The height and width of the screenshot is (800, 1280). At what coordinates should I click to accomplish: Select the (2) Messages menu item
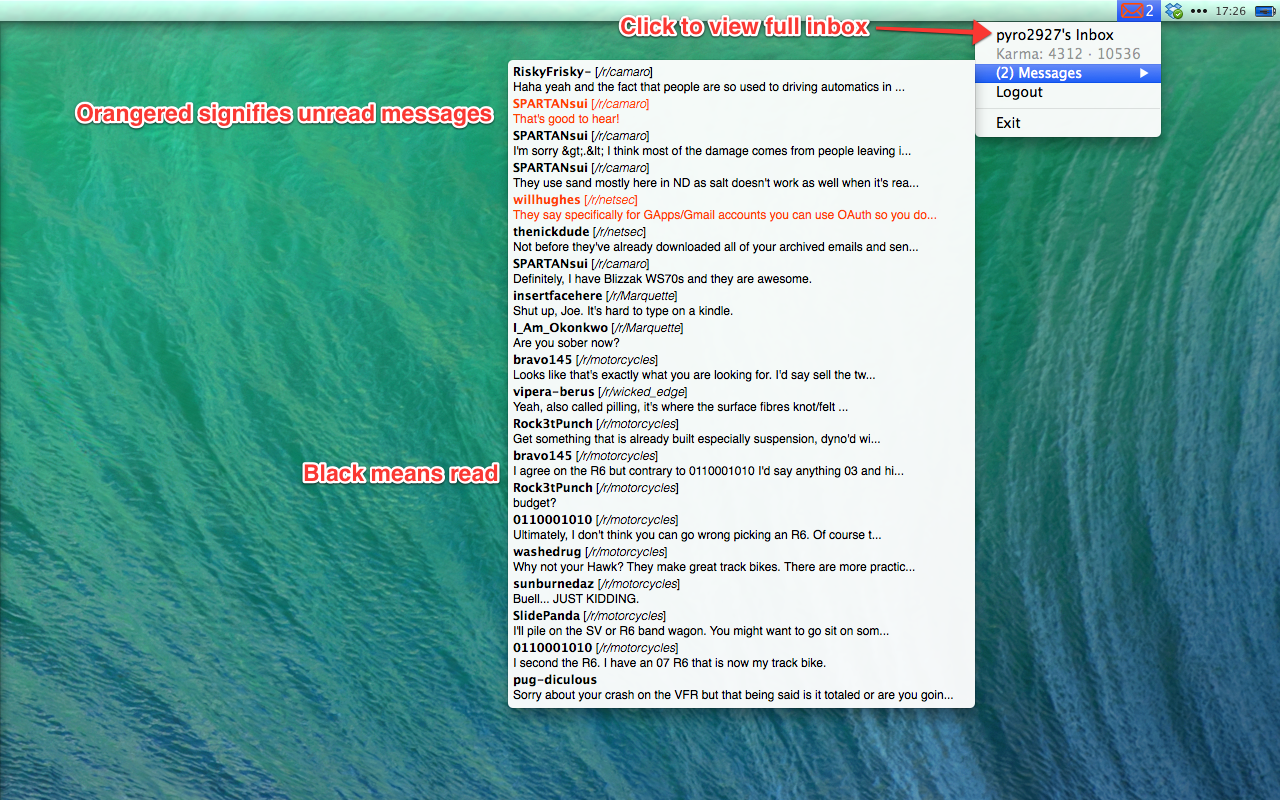1039,73
